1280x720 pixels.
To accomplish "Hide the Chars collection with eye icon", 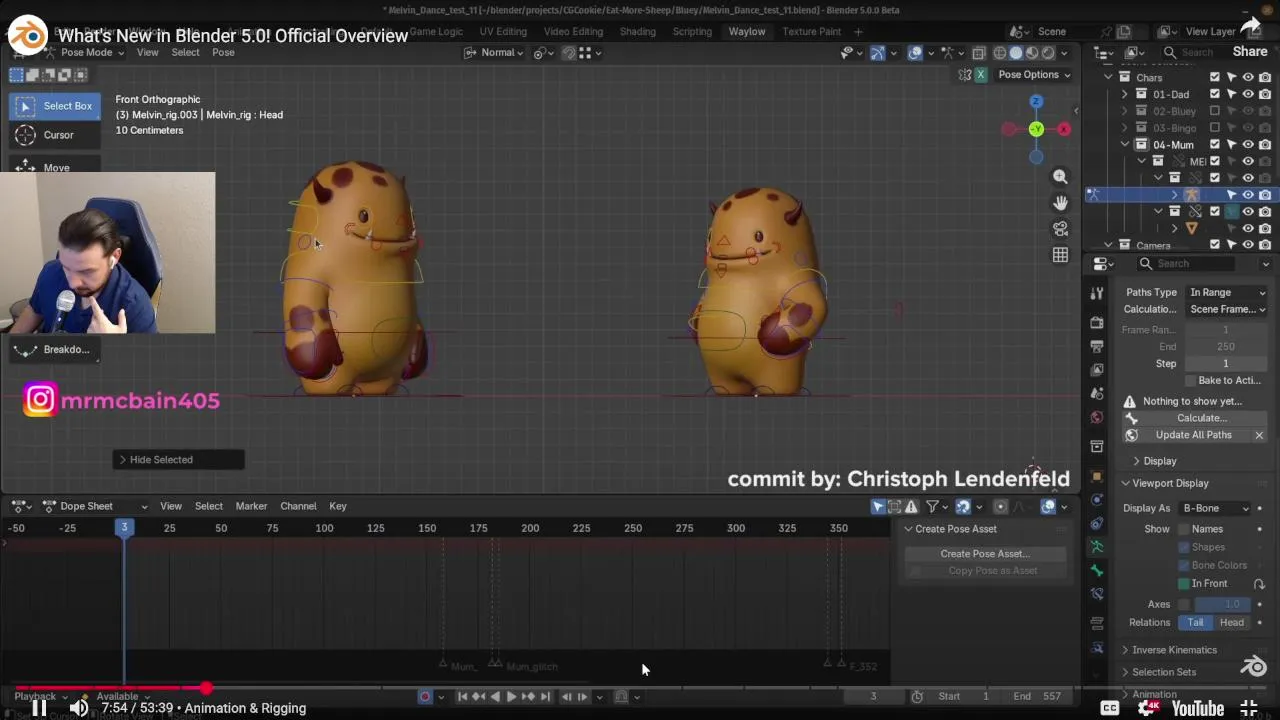I will click(x=1248, y=77).
